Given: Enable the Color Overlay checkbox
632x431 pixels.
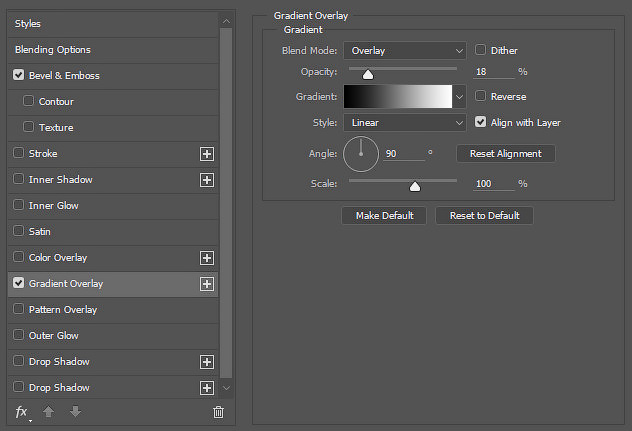Looking at the screenshot, I should click(19, 257).
